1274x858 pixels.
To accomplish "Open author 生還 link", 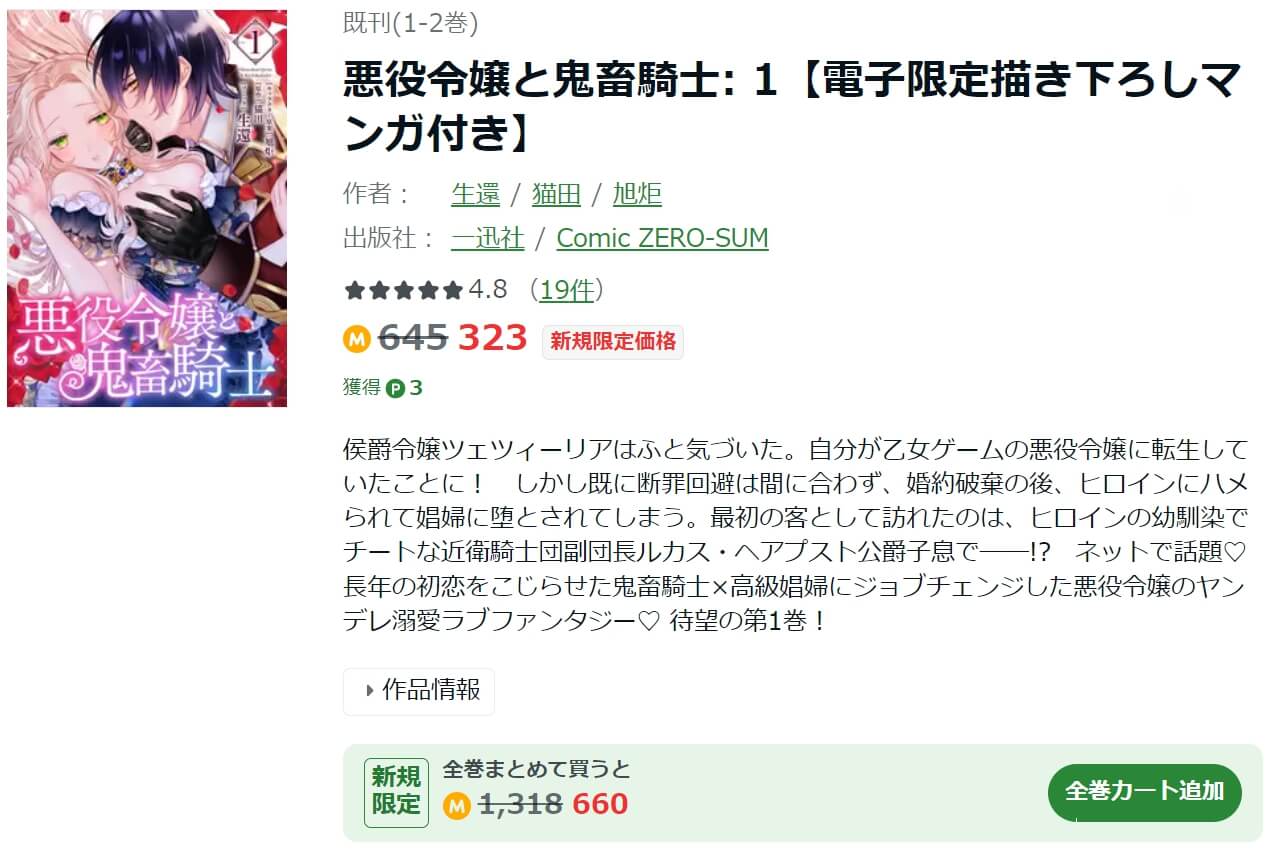I will tap(476, 194).
